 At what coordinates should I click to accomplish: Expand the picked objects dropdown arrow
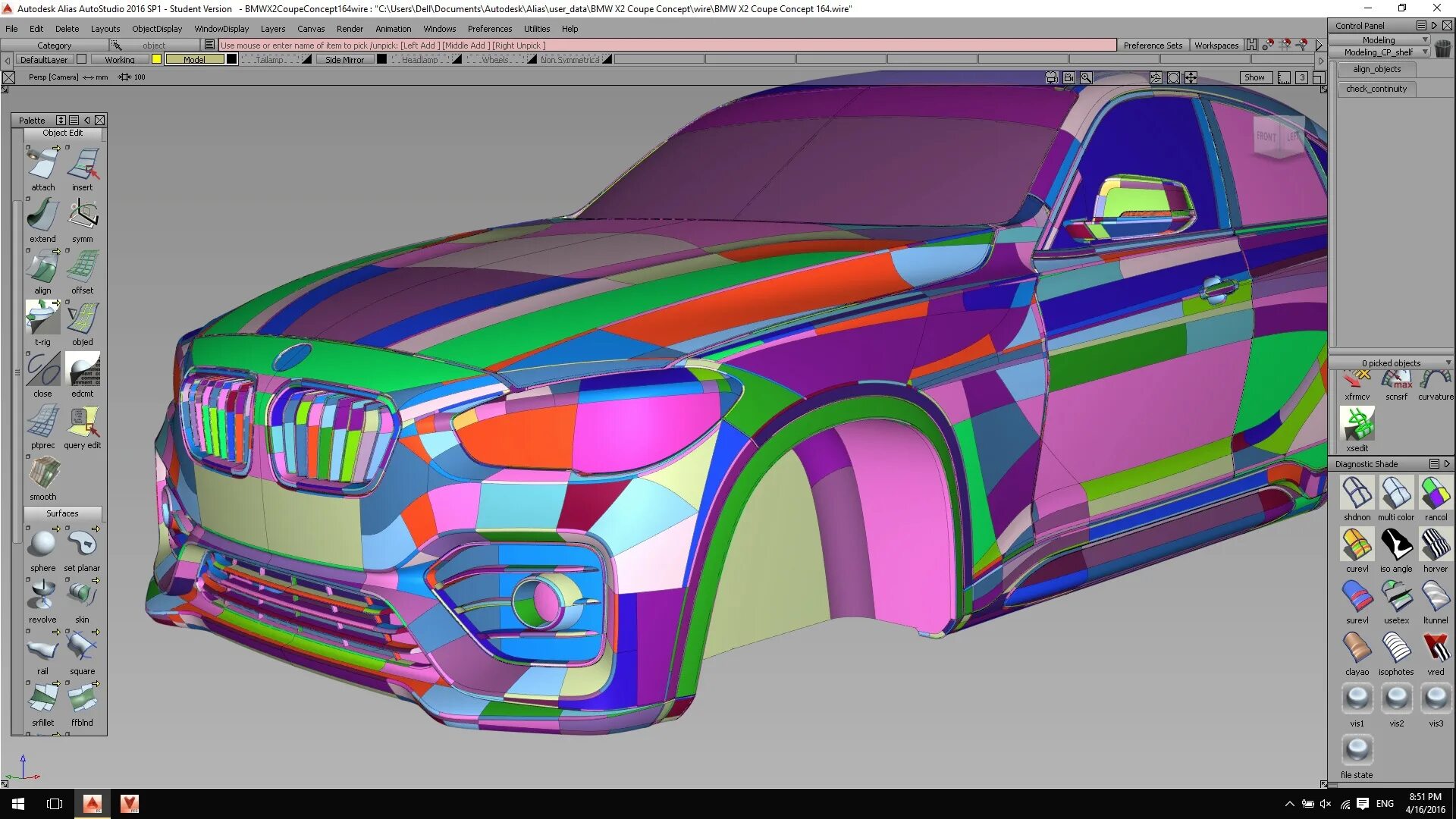(1448, 362)
